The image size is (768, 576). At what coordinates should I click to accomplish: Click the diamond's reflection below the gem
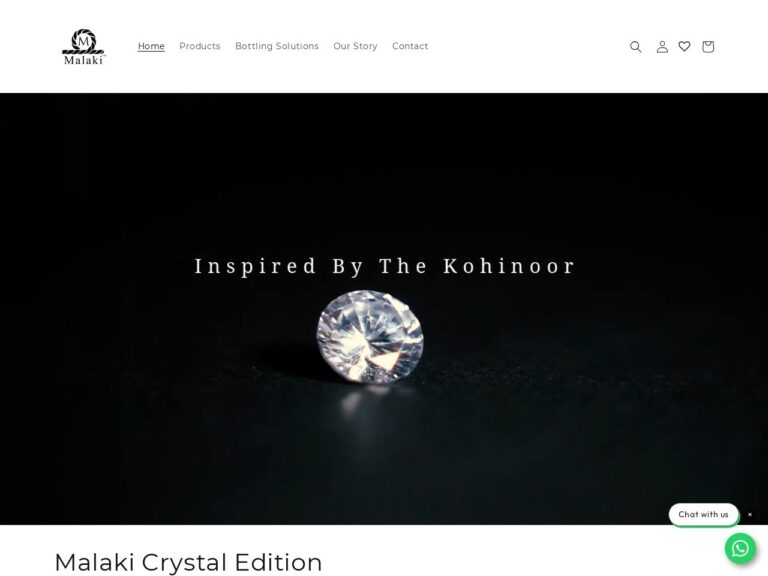pos(365,402)
